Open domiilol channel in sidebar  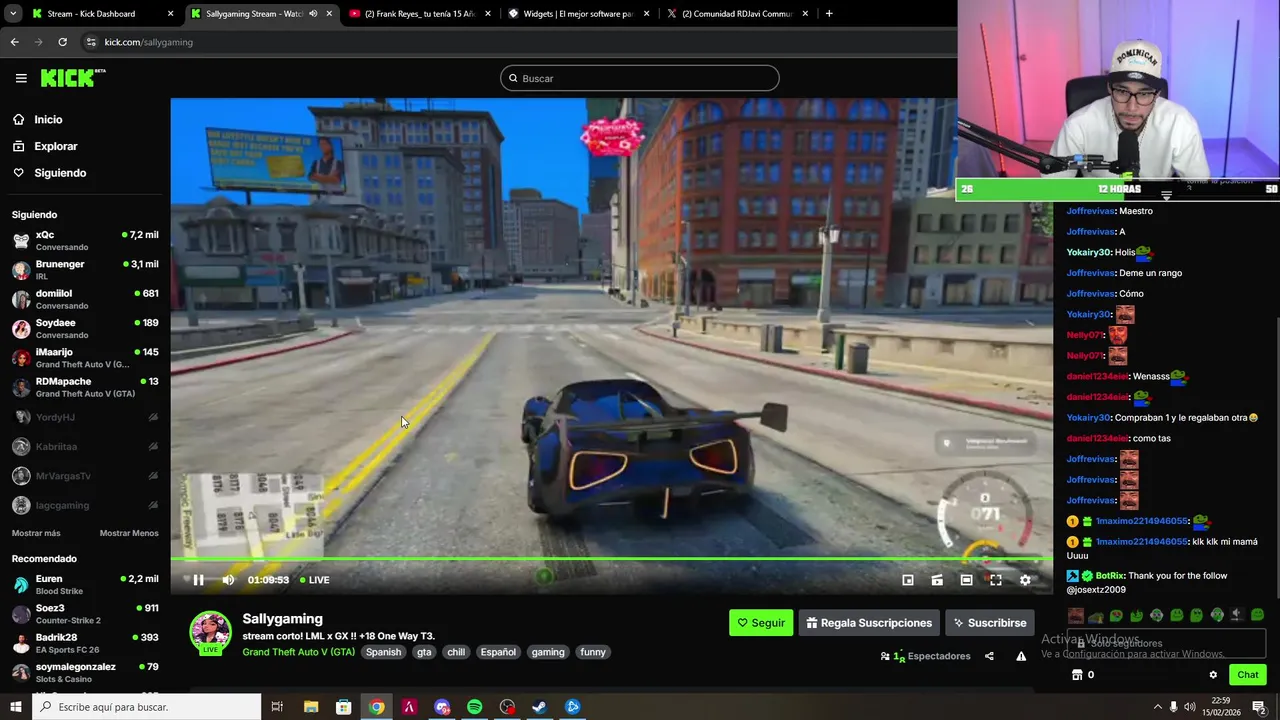(85, 299)
